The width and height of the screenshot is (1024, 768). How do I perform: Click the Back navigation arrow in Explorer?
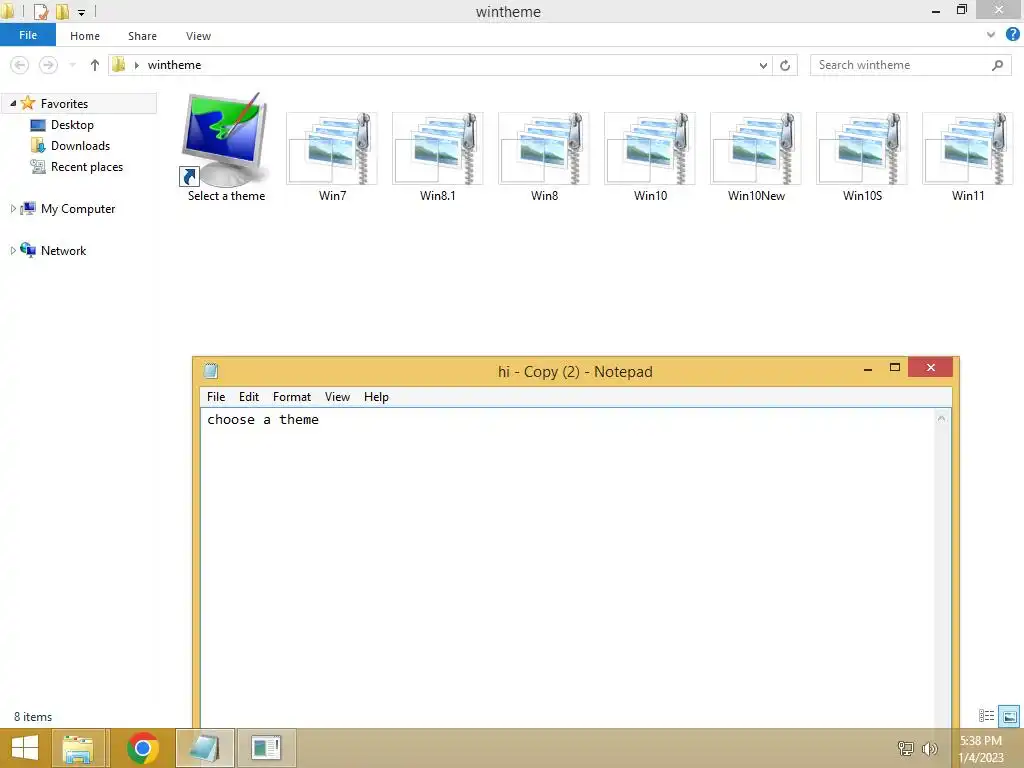[20, 65]
